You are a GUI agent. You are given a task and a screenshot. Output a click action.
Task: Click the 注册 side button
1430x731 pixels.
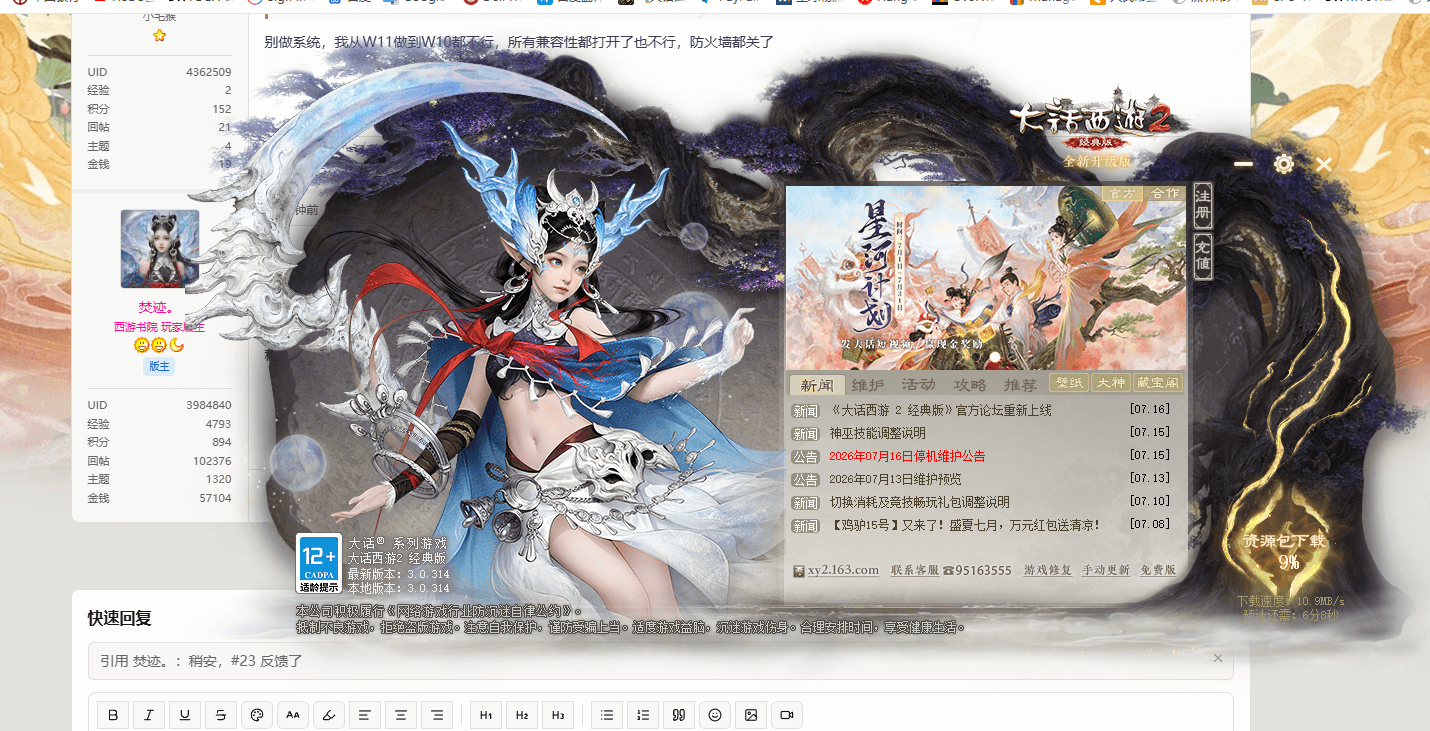coord(1203,205)
